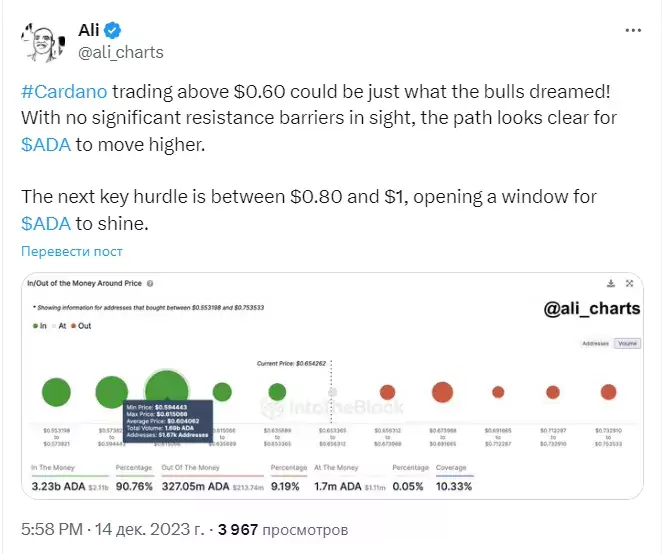Open the @ali_charts handle under the name
The height and width of the screenshot is (554, 662).
(121, 52)
